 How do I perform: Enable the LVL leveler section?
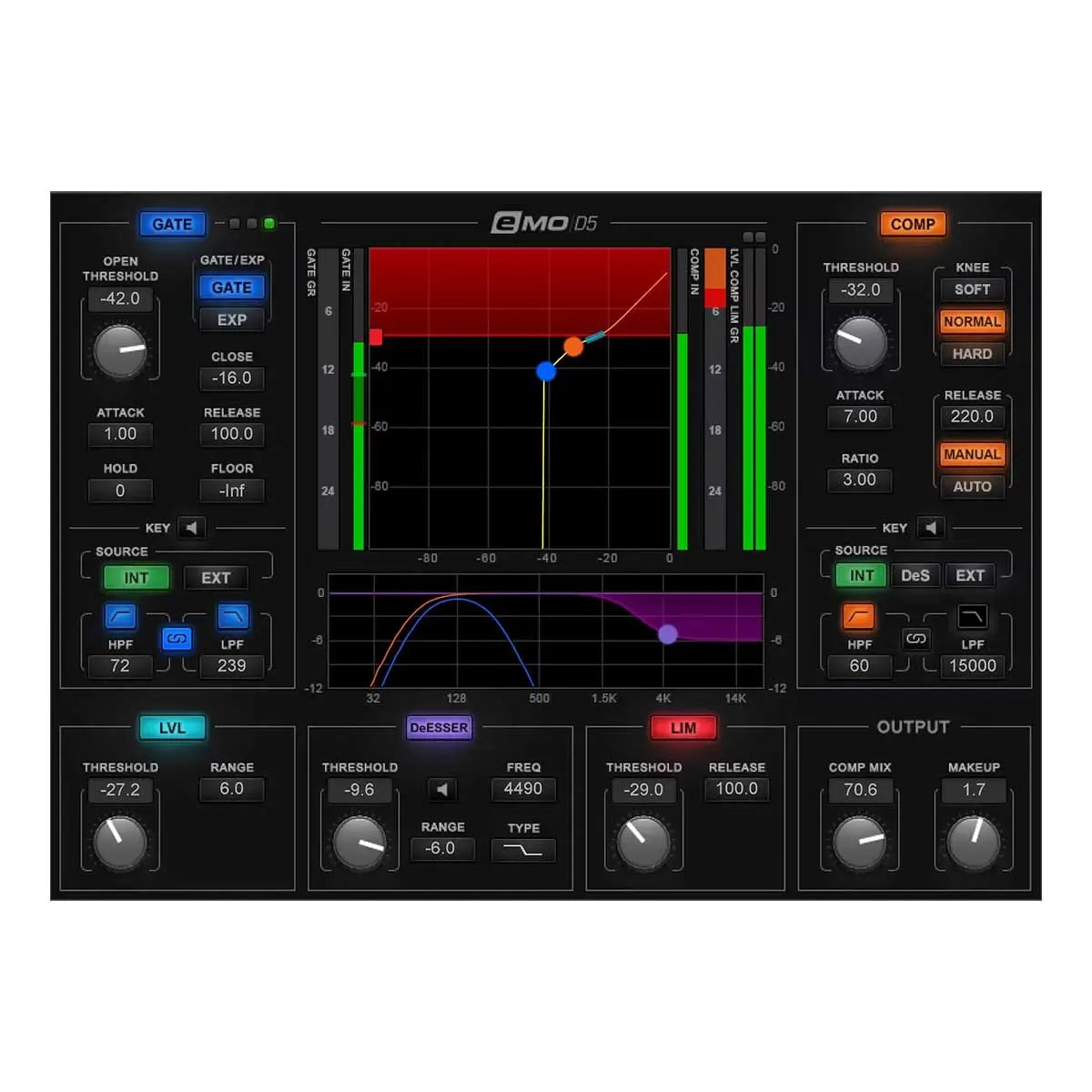pyautogui.click(x=172, y=727)
